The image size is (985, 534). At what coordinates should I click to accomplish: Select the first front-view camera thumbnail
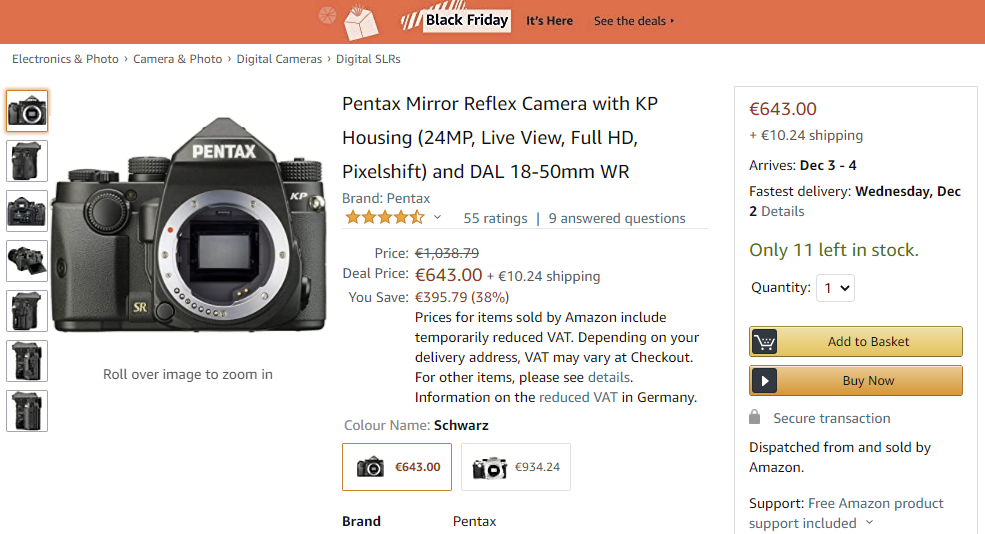click(x=27, y=111)
